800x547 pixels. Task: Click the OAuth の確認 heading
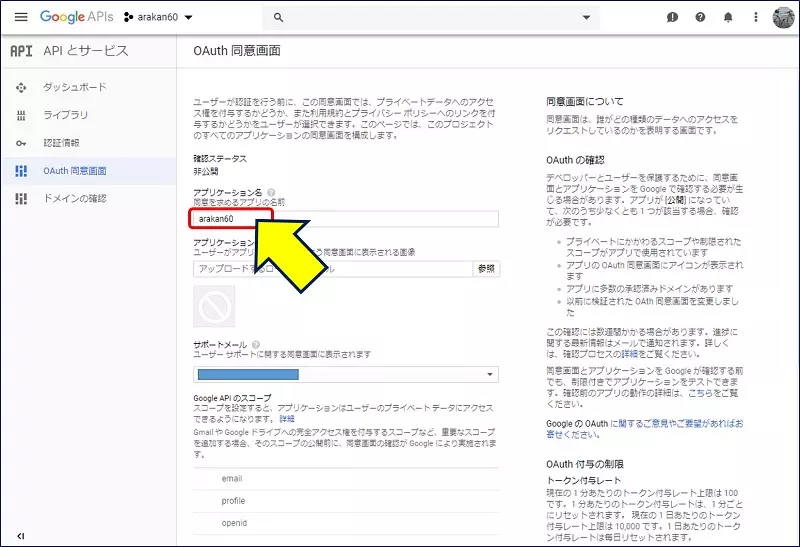point(575,160)
